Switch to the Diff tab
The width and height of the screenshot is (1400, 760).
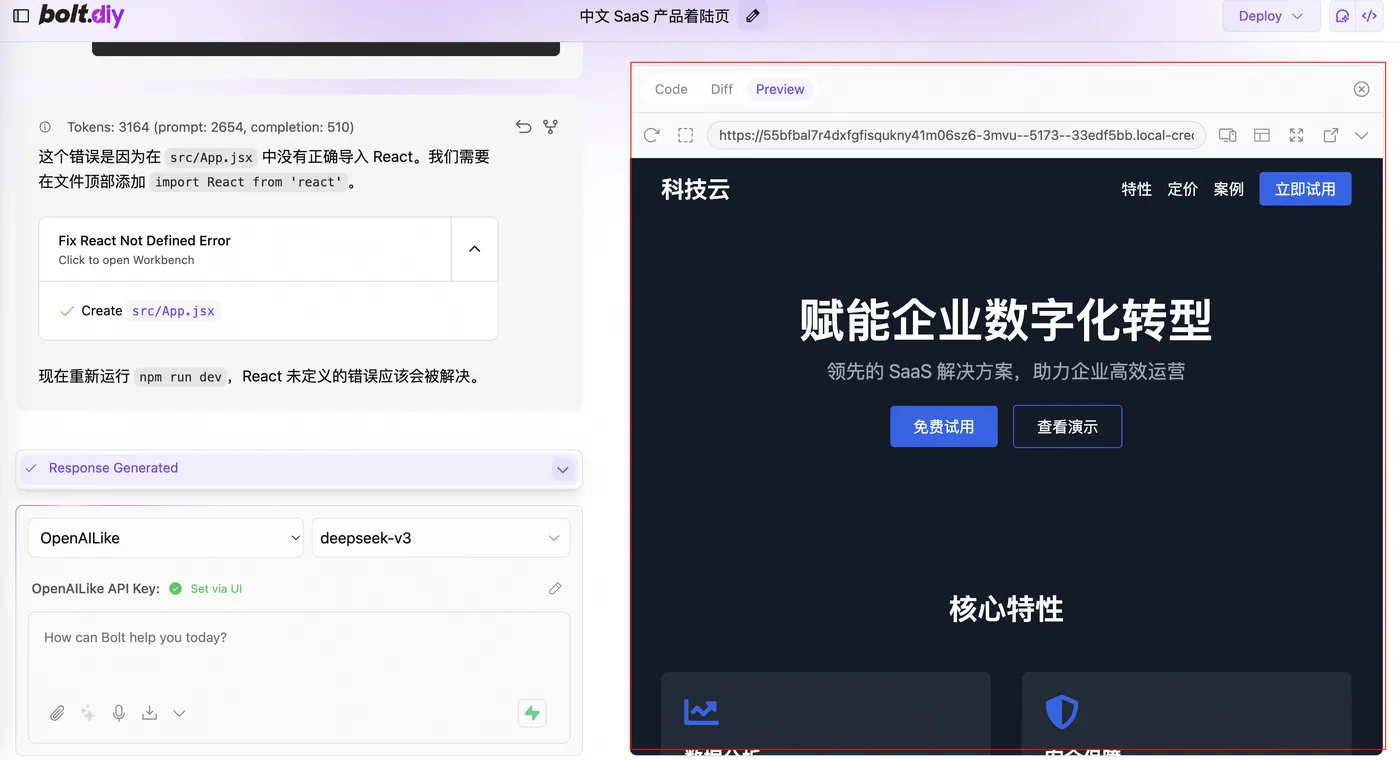(722, 89)
